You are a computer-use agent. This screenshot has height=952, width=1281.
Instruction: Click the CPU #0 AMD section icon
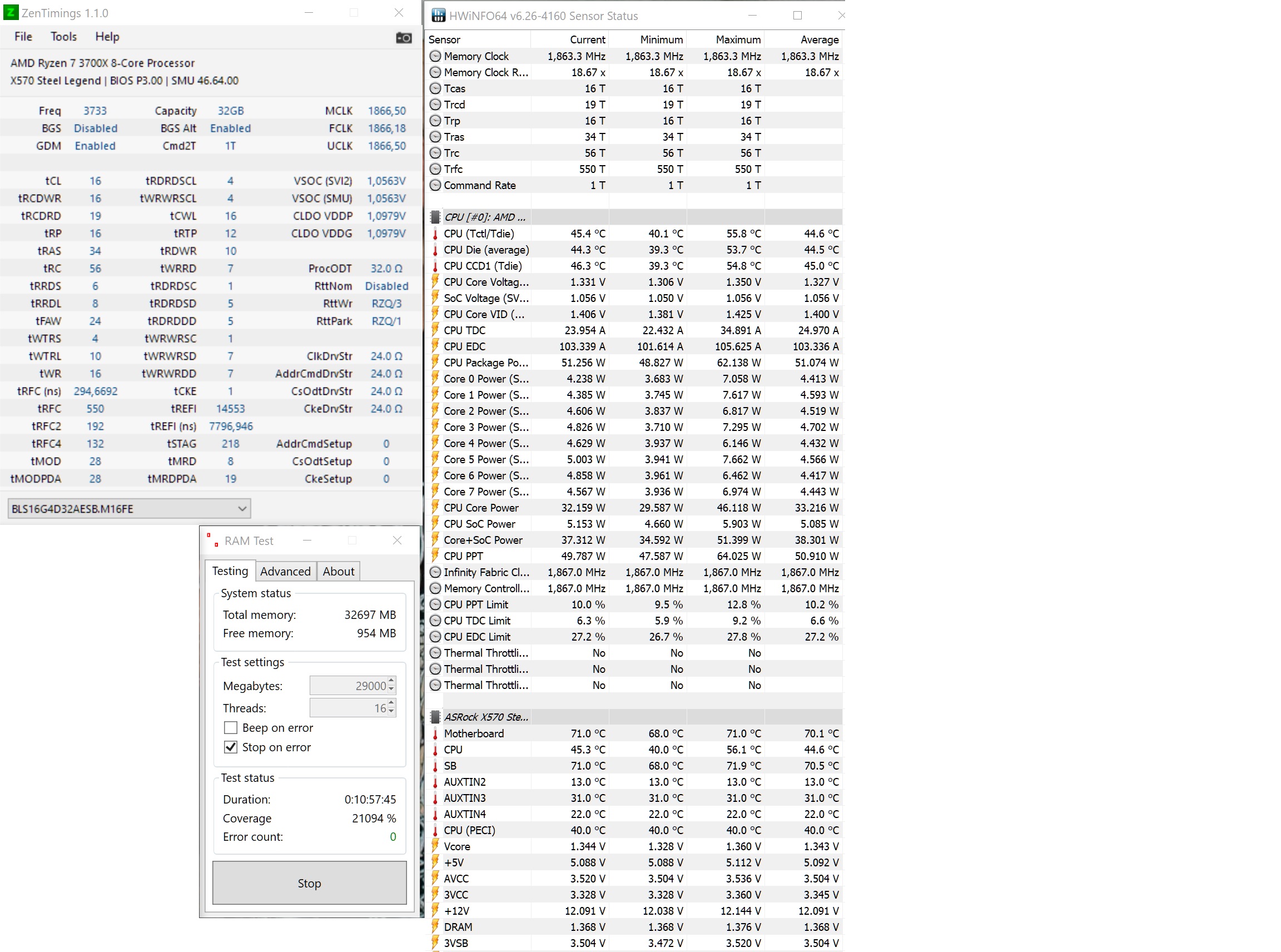[x=435, y=217]
